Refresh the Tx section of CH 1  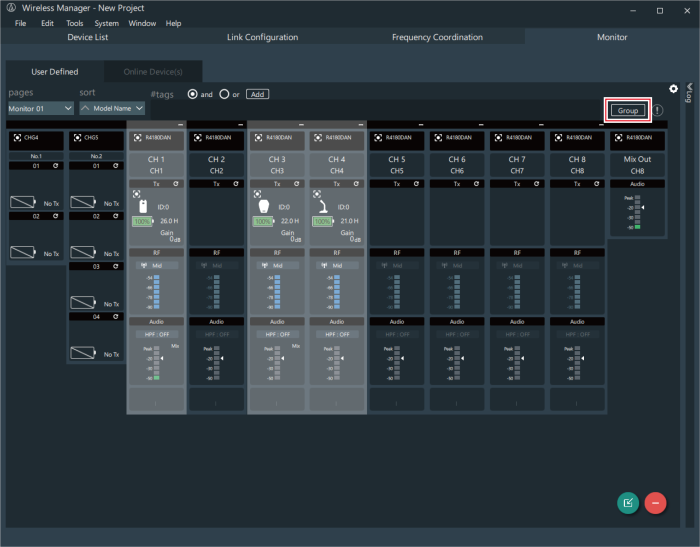click(176, 184)
